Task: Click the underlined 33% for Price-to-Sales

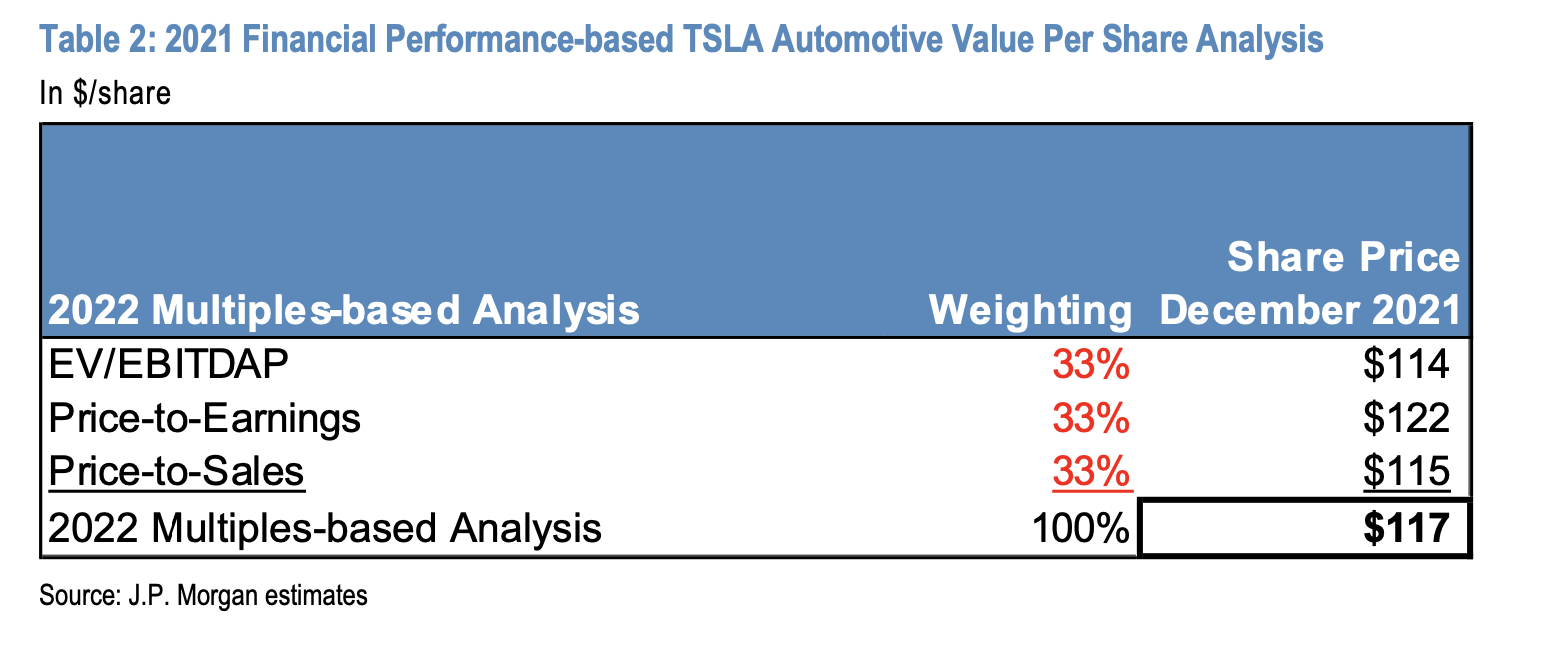Action: point(1090,471)
